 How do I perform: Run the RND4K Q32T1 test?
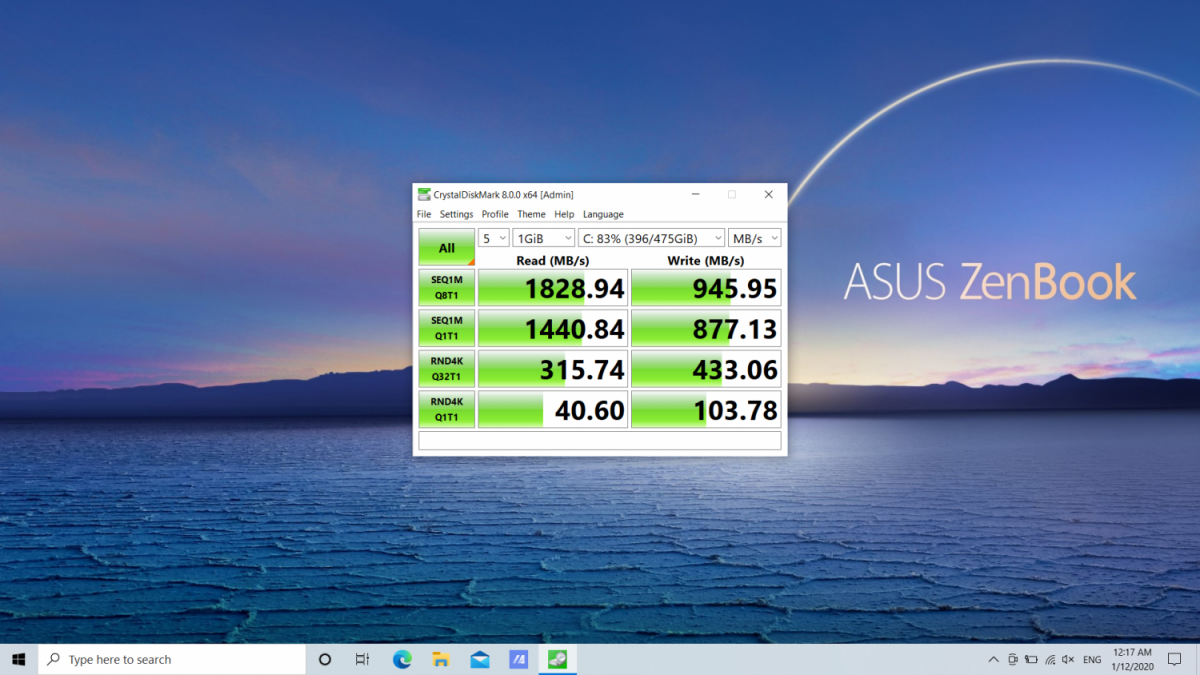click(446, 369)
